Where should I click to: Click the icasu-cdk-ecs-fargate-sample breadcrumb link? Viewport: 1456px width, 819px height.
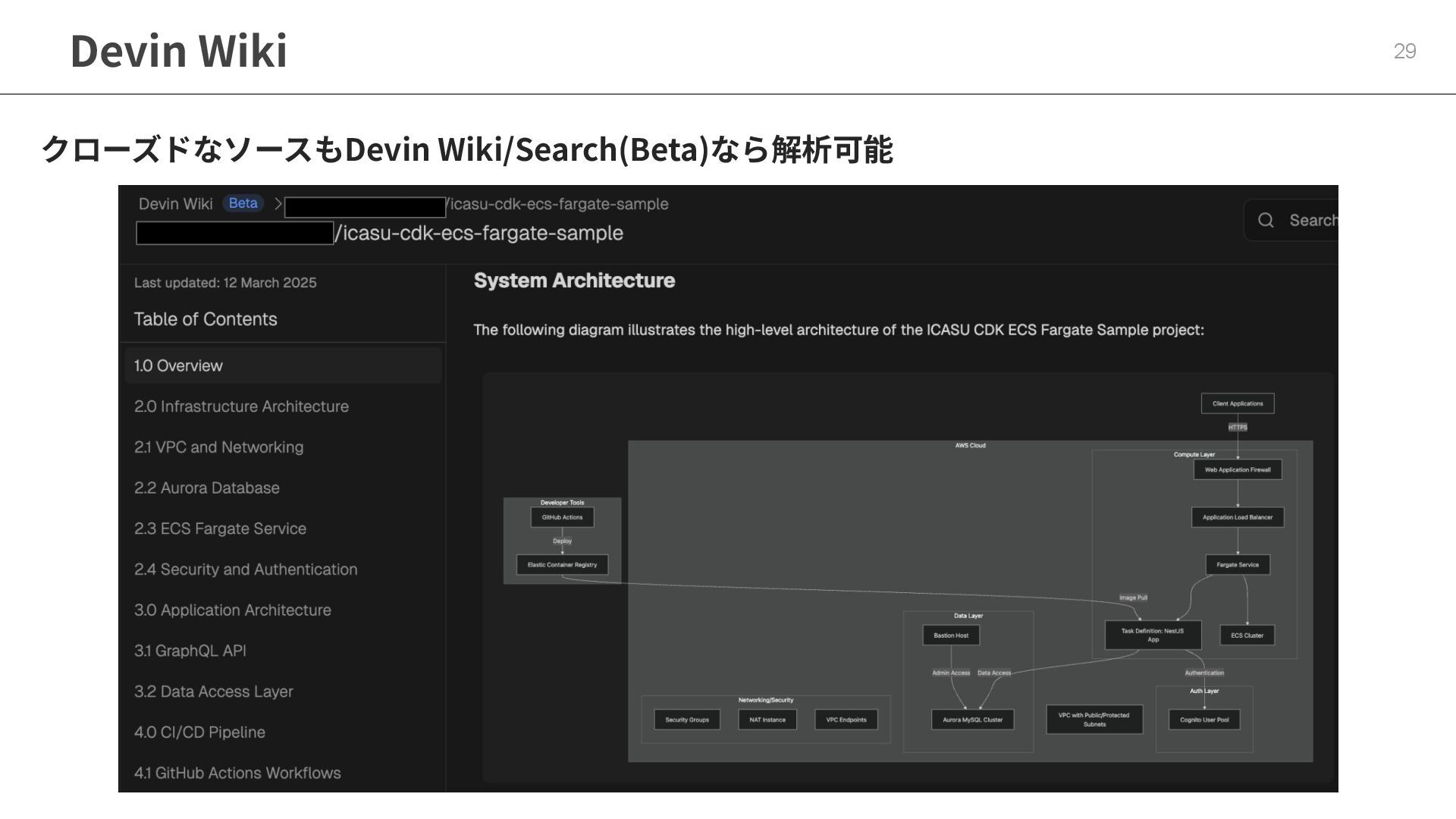[559, 204]
